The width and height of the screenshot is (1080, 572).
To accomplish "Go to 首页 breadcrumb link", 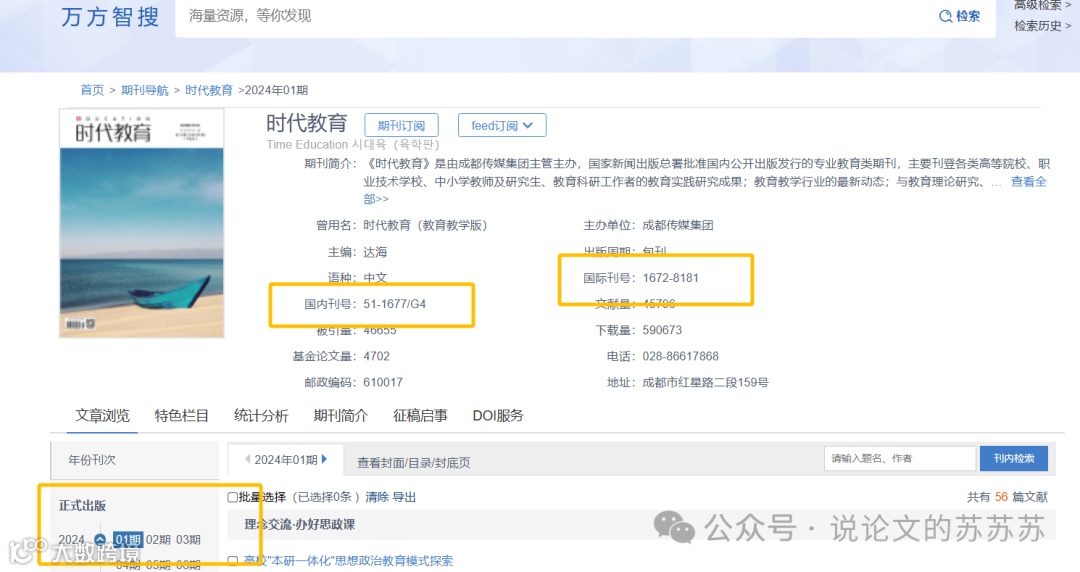I will pyautogui.click(x=92, y=90).
